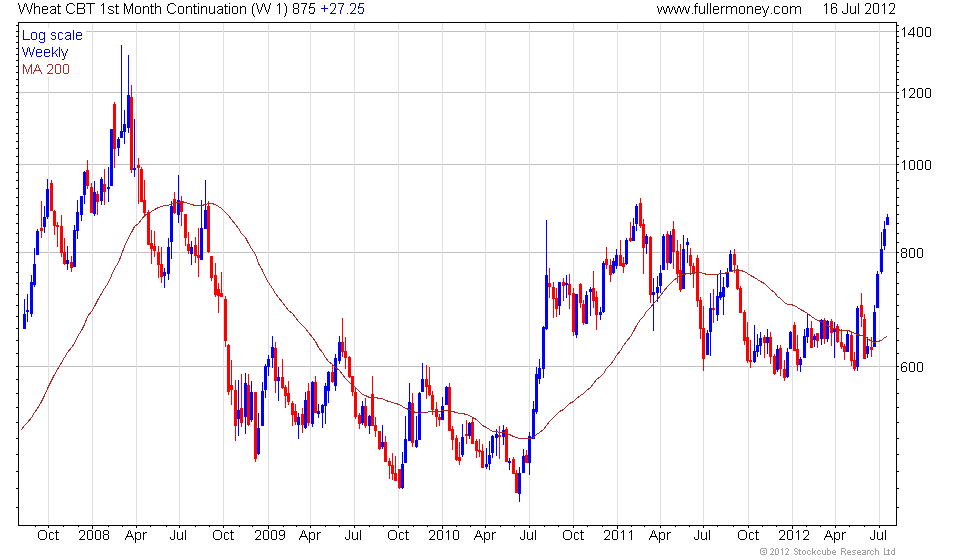The height and width of the screenshot is (560, 980).
Task: Click the price change '+27.25'
Action: (342, 9)
